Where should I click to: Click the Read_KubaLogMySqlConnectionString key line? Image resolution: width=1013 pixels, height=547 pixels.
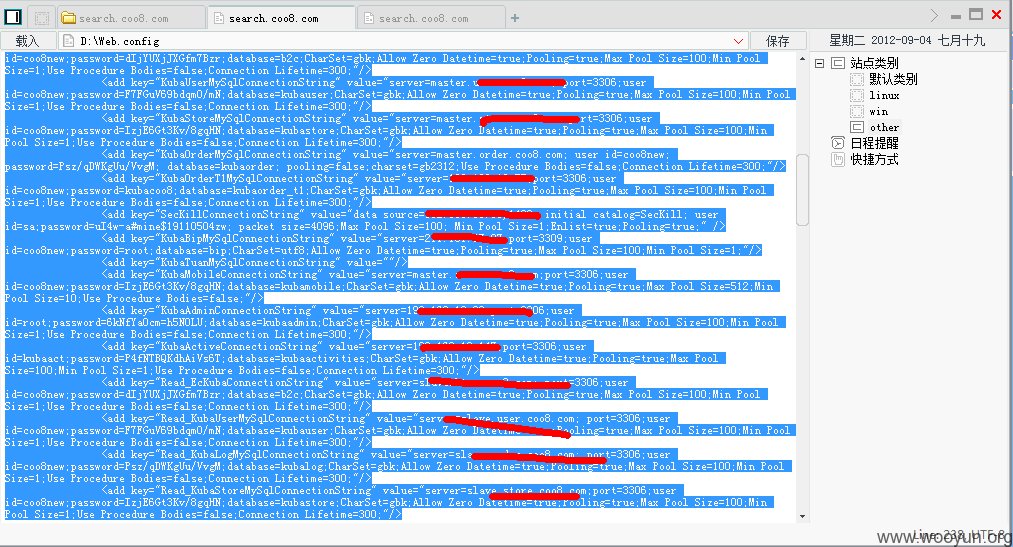pyautogui.click(x=389, y=455)
